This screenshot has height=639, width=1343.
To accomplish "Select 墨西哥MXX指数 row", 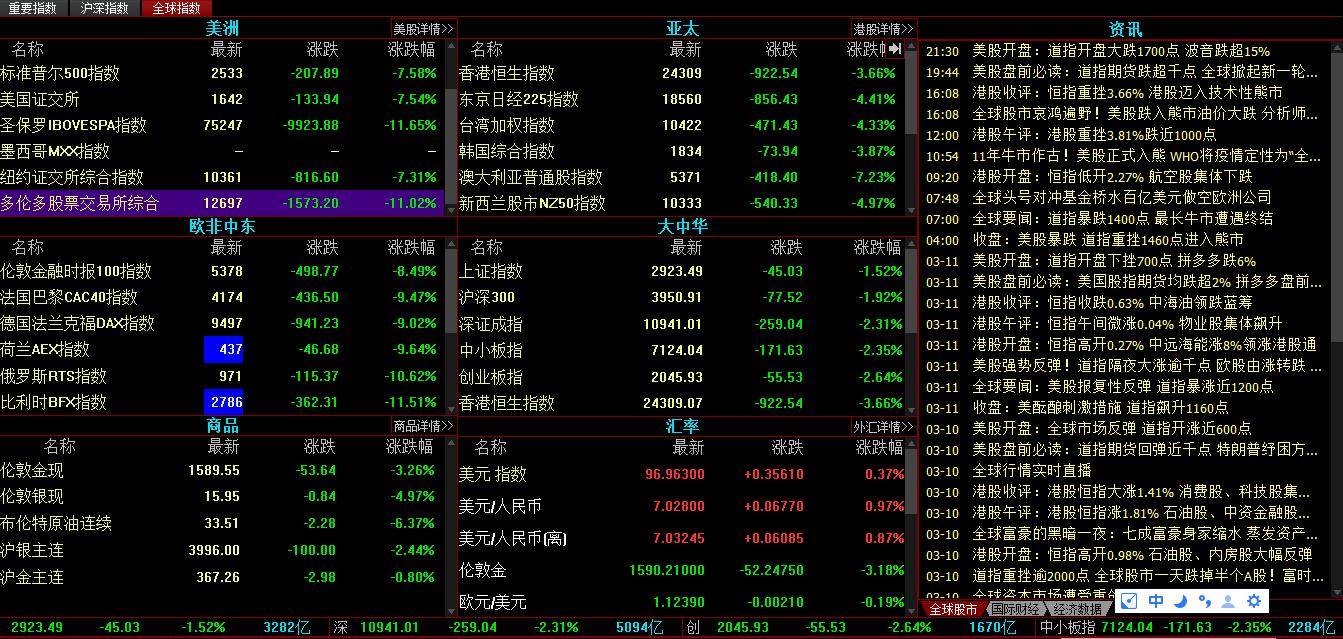I will (x=222, y=151).
